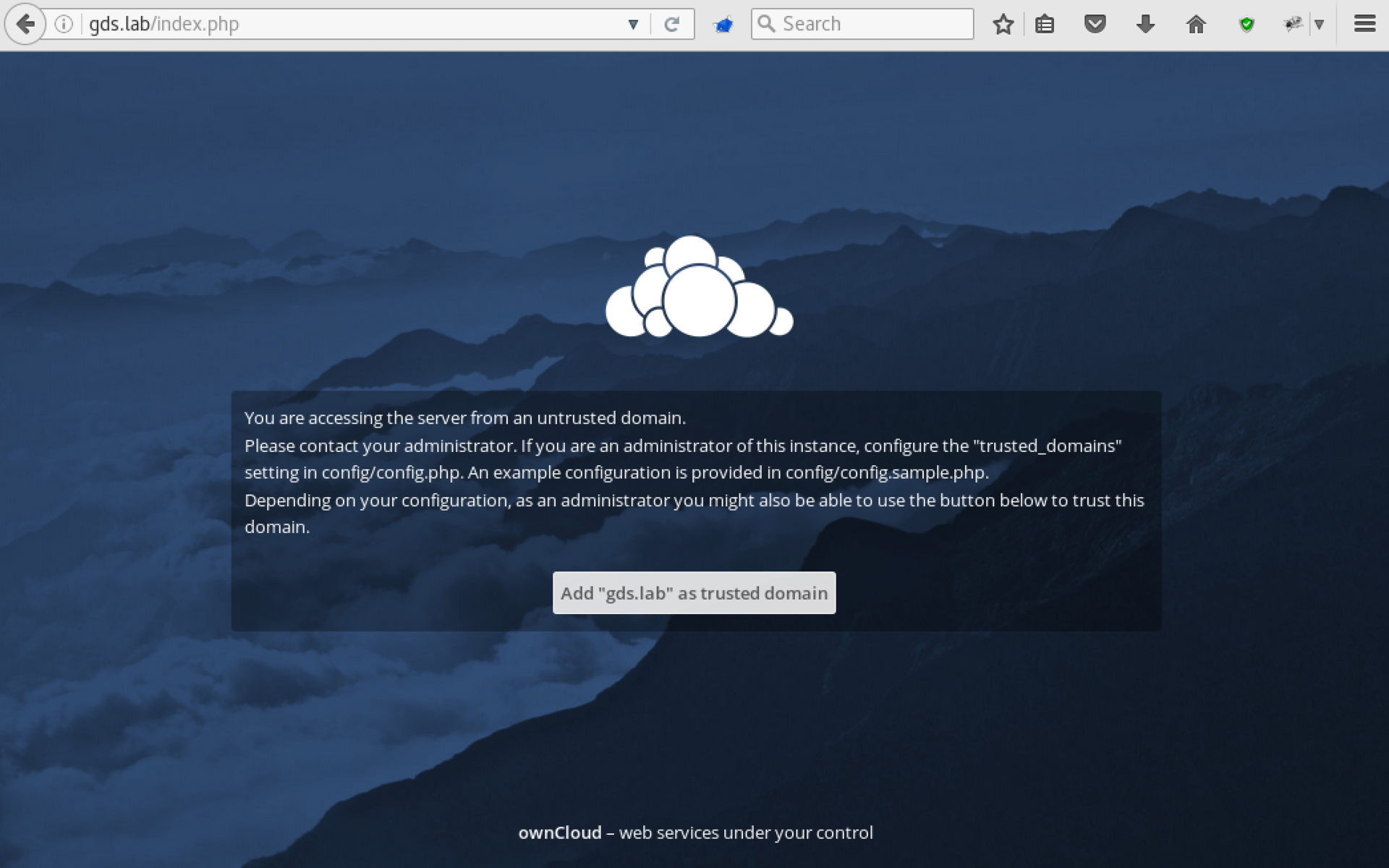Click the blue extension icon beside the search box
The width and height of the screenshot is (1389, 868).
pyautogui.click(x=723, y=25)
